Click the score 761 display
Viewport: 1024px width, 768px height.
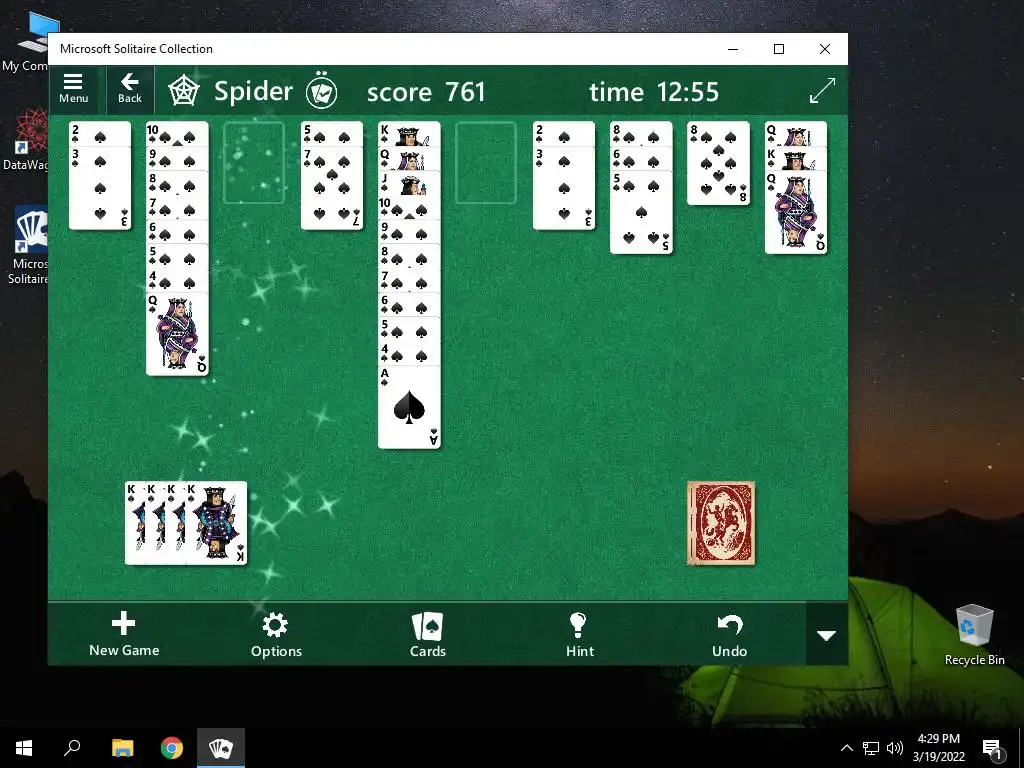pos(426,92)
